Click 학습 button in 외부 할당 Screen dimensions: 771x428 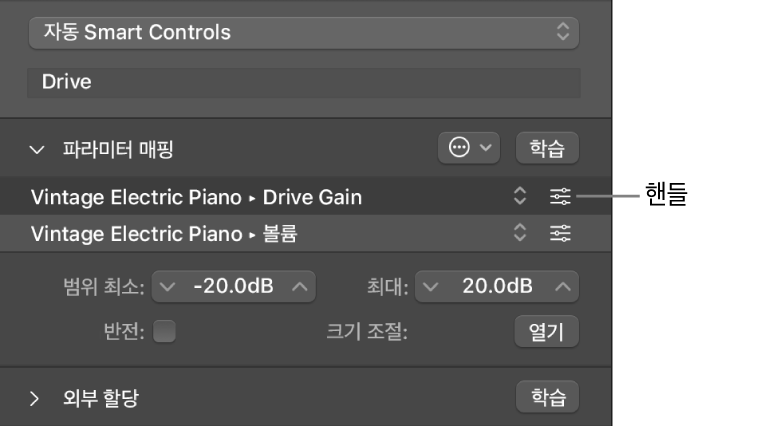547,397
